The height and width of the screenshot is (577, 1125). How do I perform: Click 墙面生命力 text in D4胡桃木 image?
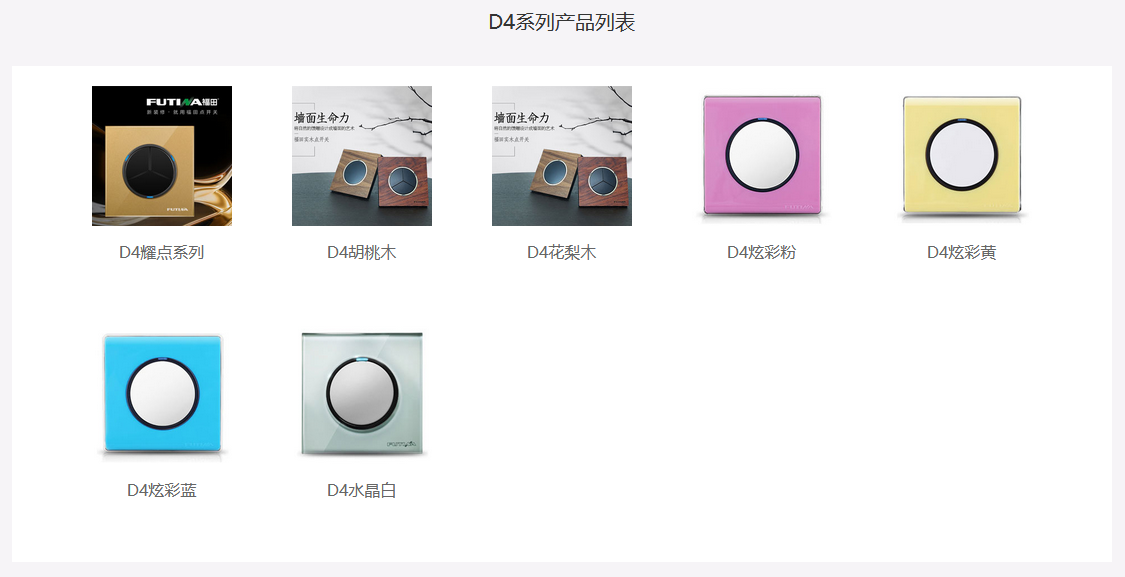click(x=322, y=118)
